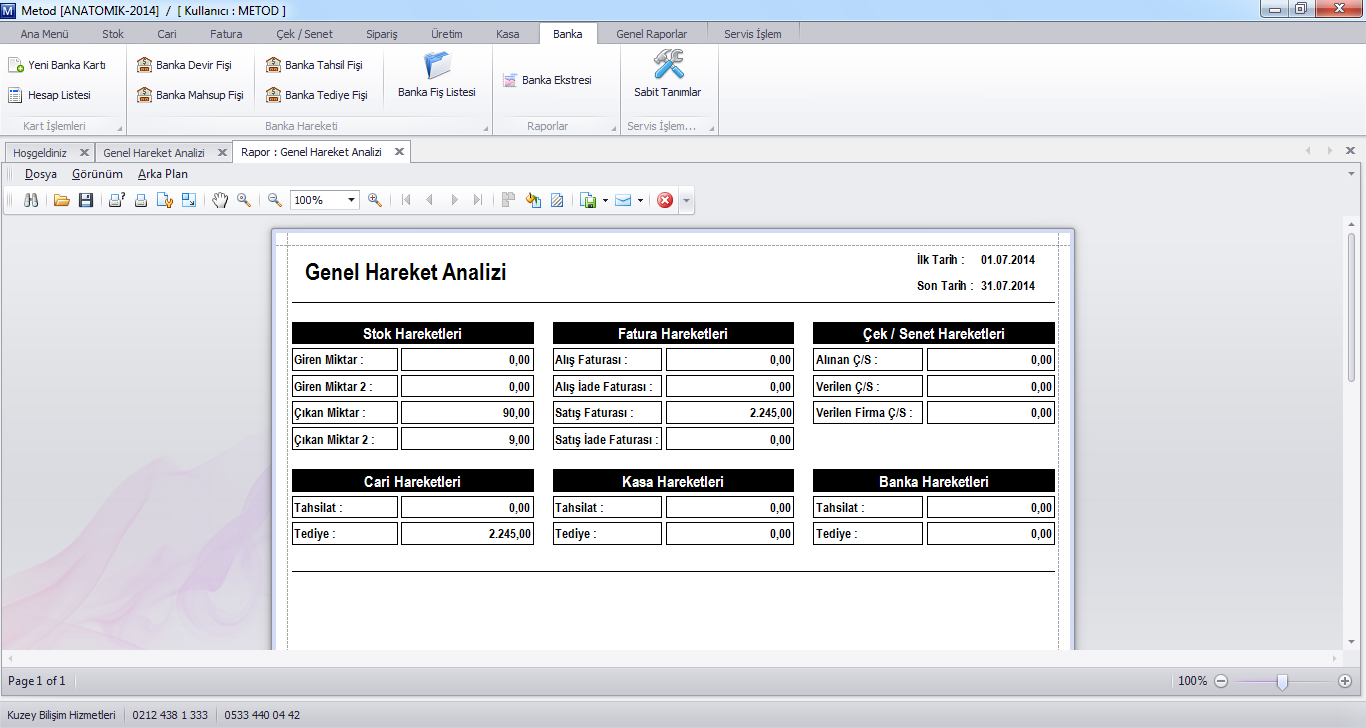Click the quick print printer icon
Screen dimensions: 1366x728
[x=141, y=200]
